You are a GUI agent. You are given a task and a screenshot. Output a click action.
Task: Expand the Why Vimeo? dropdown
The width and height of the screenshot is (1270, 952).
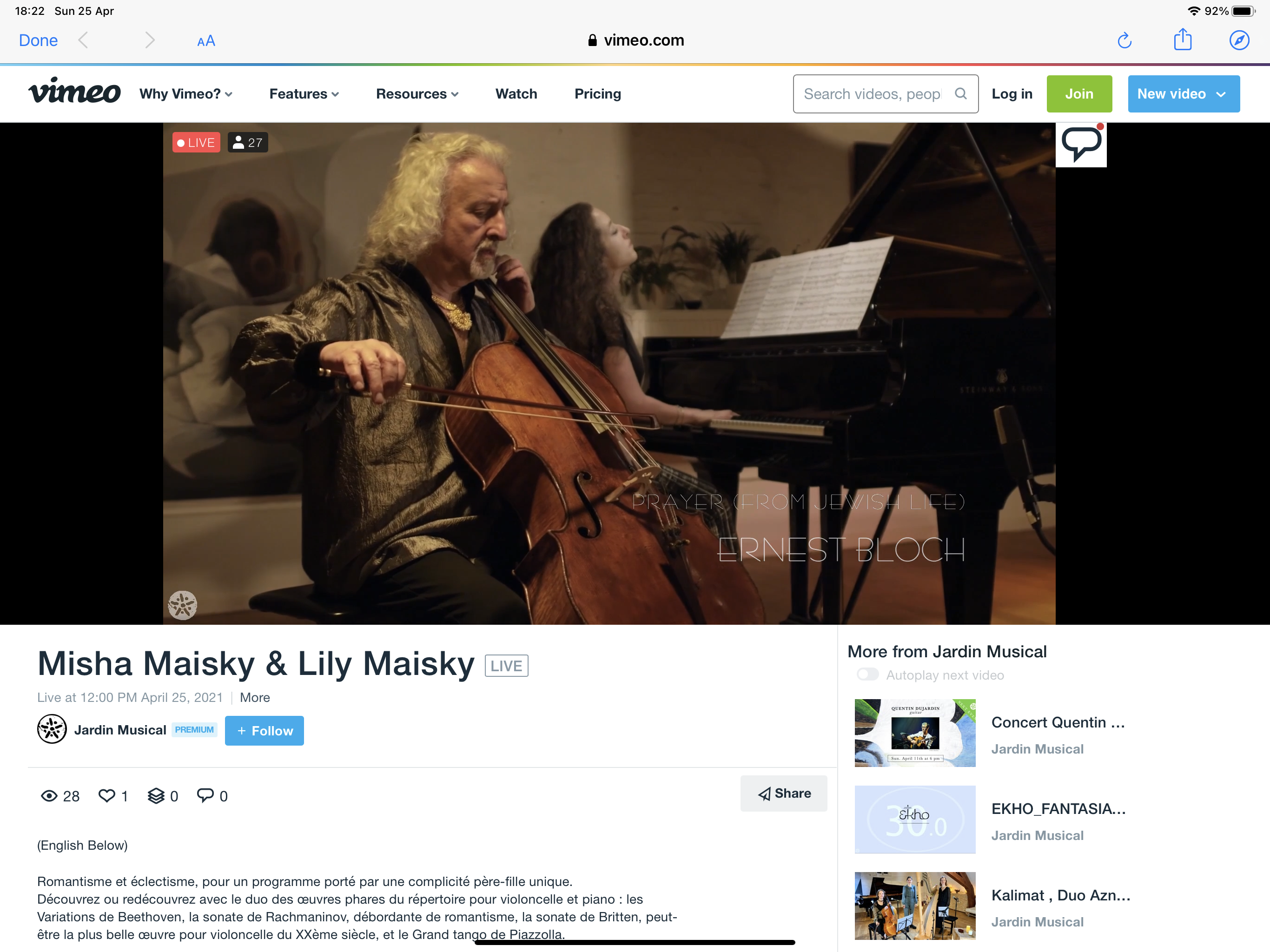point(186,93)
